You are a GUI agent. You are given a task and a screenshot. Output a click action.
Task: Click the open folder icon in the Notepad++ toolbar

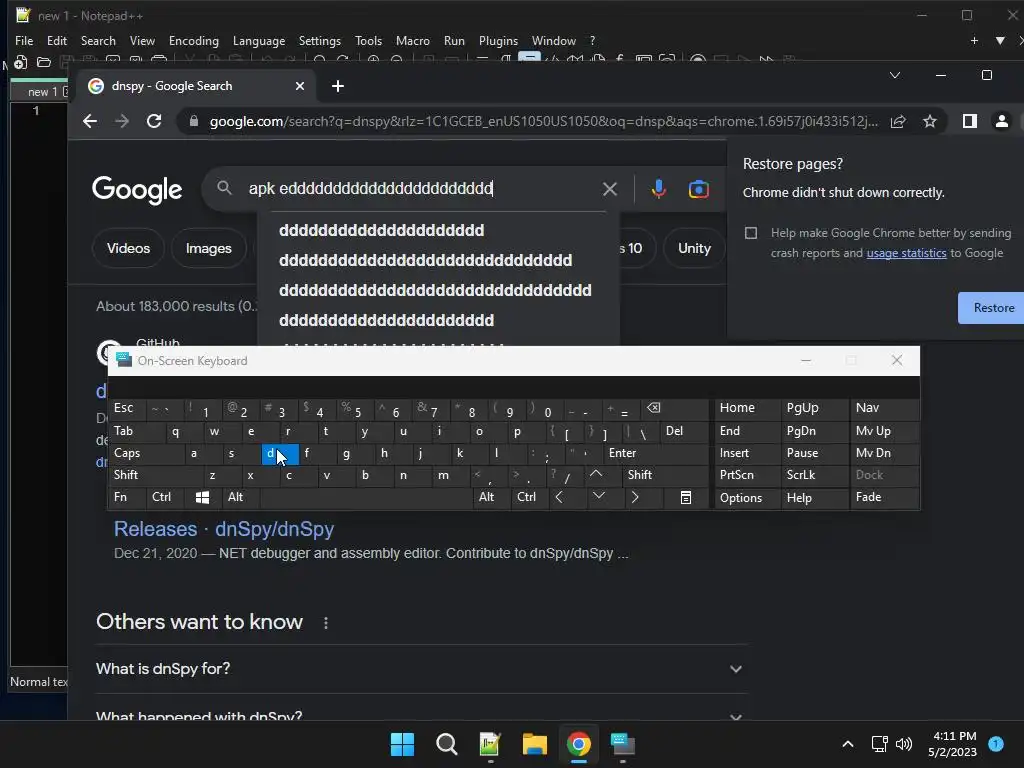[x=44, y=62]
